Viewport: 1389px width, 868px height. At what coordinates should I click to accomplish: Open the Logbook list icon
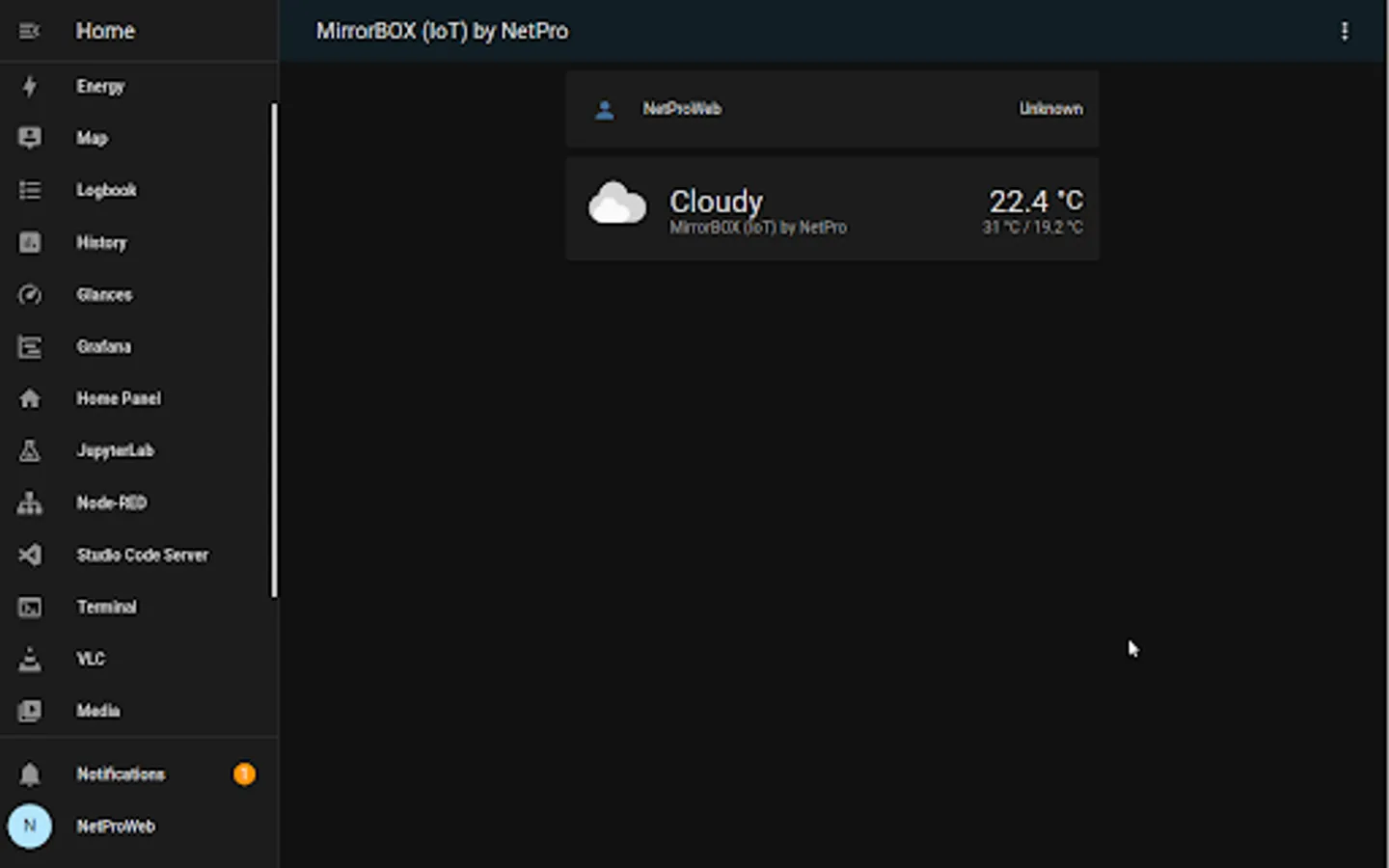[30, 190]
